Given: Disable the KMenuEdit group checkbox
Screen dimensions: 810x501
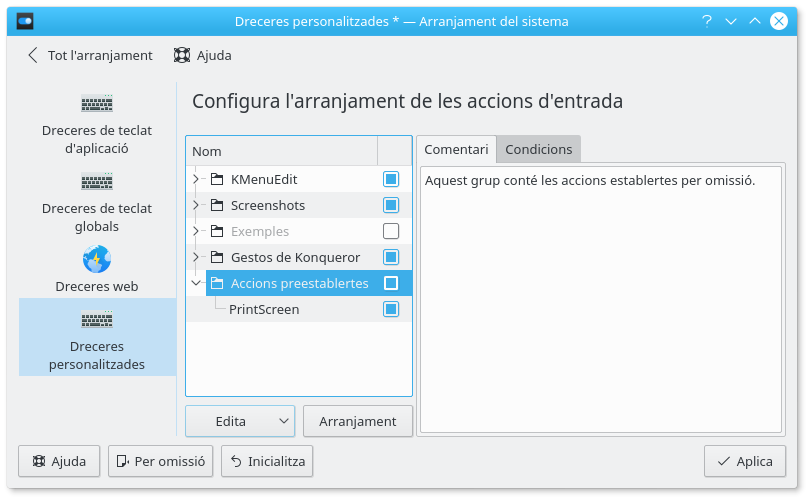Looking at the screenshot, I should tap(391, 180).
